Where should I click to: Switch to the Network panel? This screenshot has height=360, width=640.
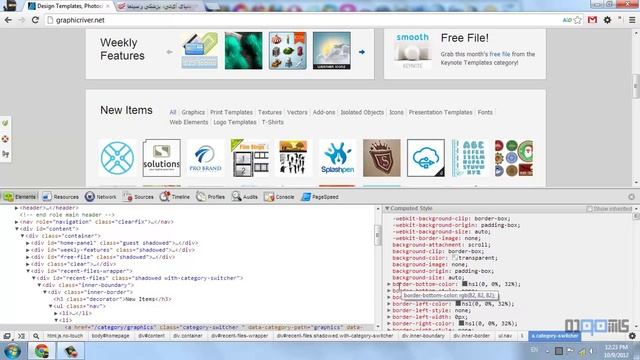tap(100, 197)
